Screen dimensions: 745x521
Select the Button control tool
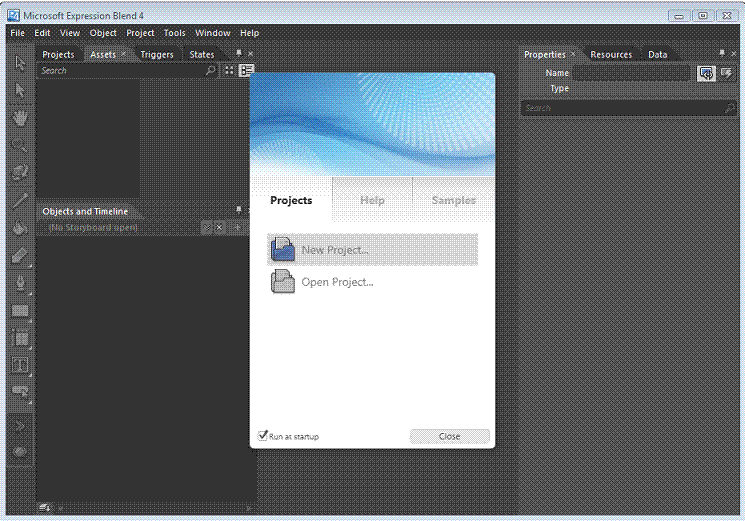pyautogui.click(x=20, y=392)
